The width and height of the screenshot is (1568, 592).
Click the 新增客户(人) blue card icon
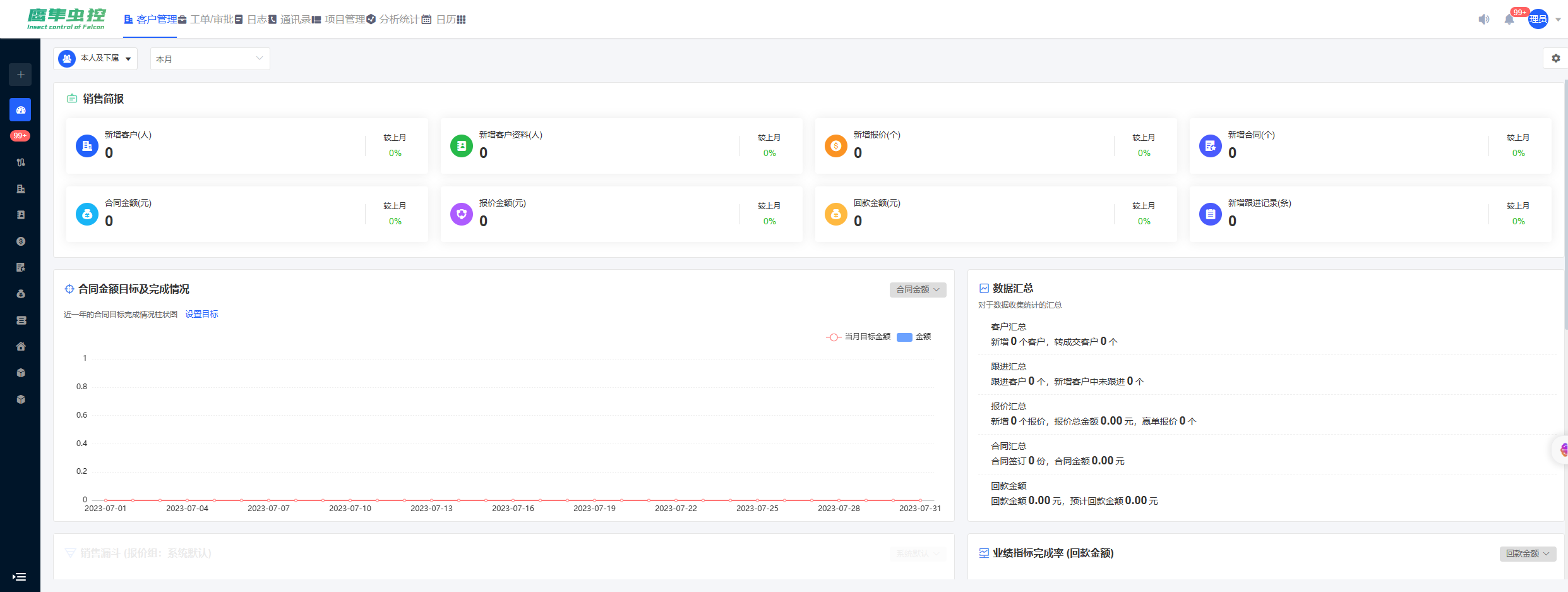pyautogui.click(x=87, y=146)
